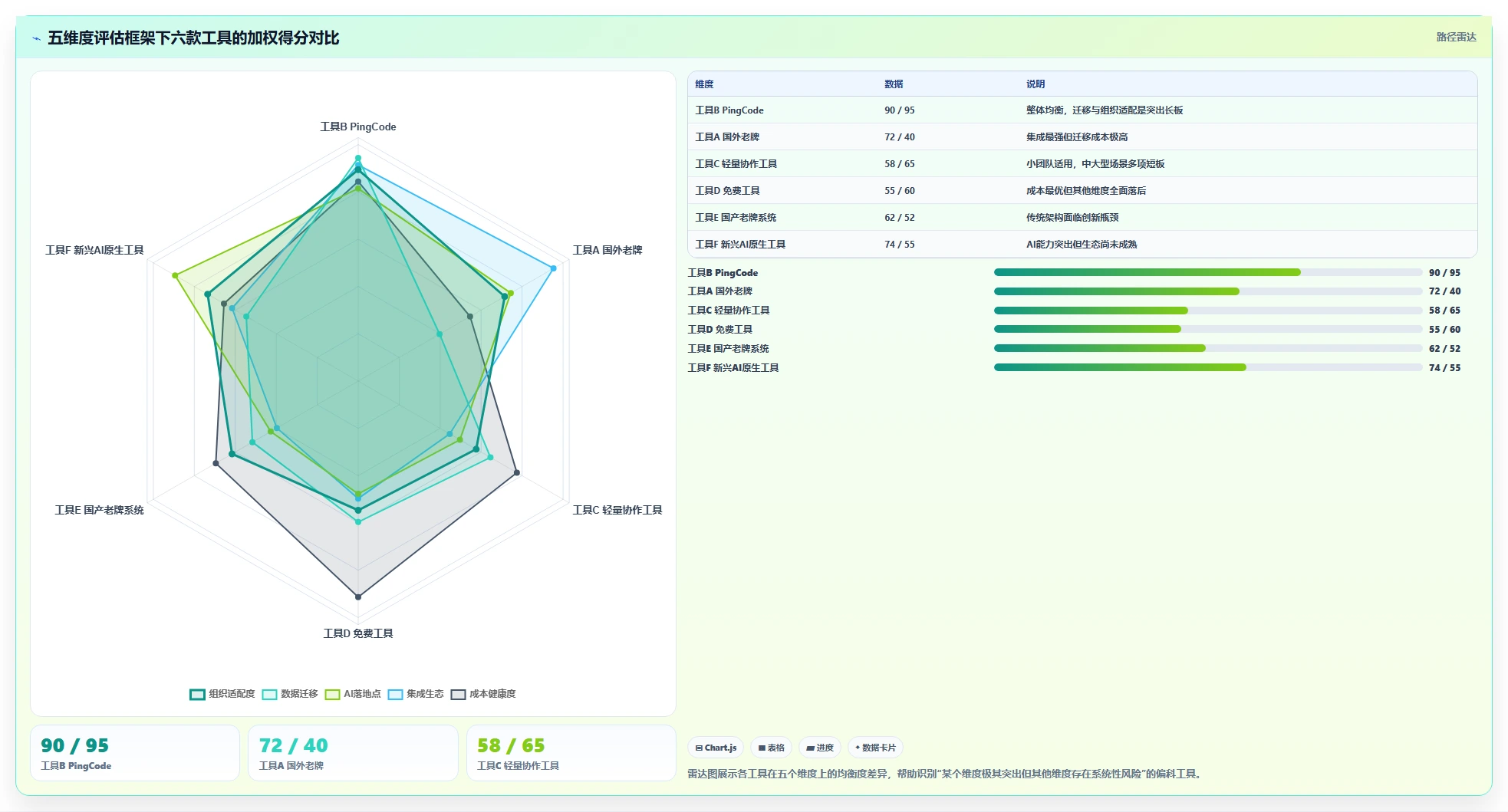Click the description AI能力突出但生态尚未成熟

click(x=1082, y=245)
